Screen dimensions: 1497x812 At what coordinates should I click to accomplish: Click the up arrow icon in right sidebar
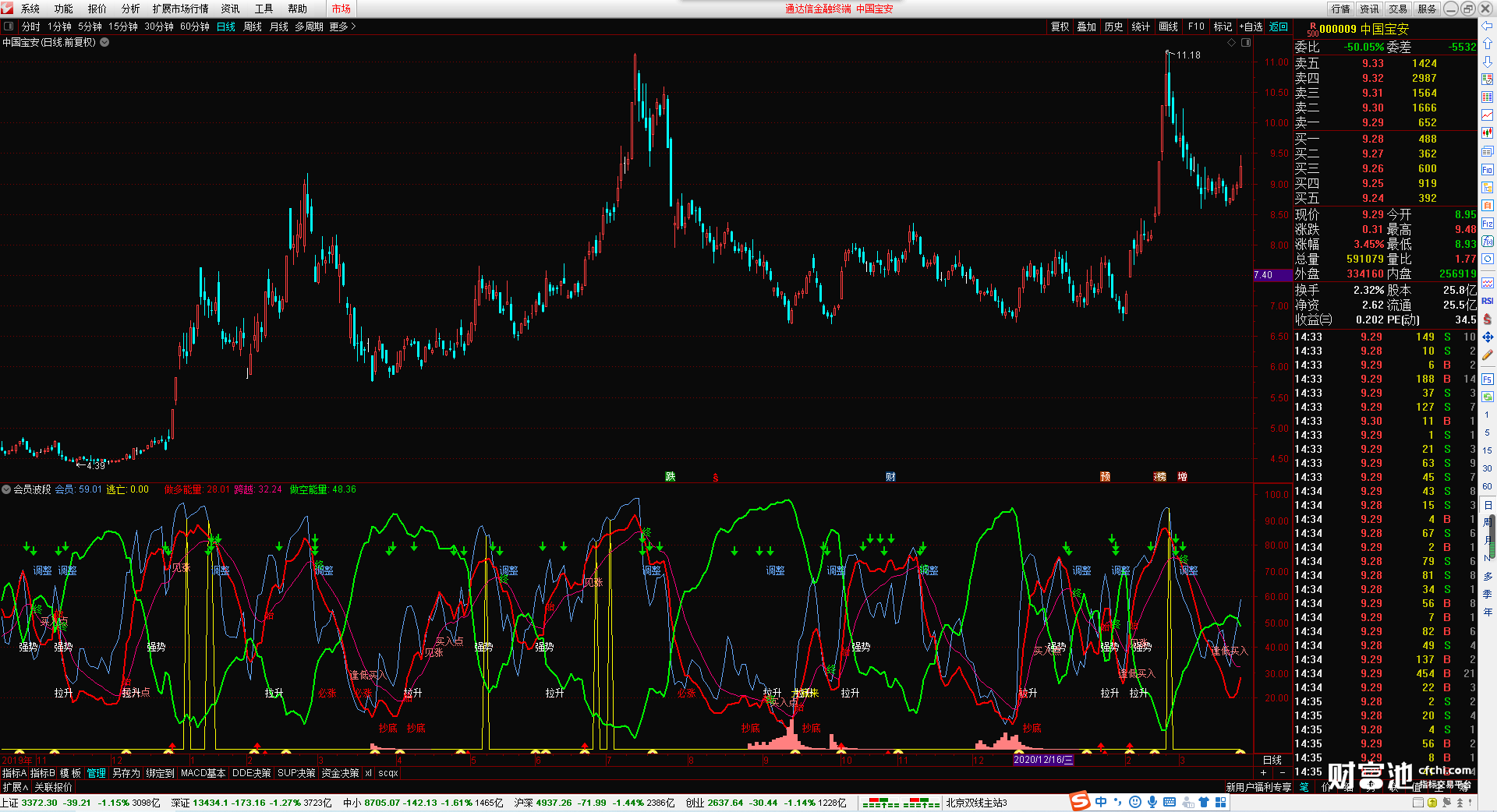coord(1487,44)
